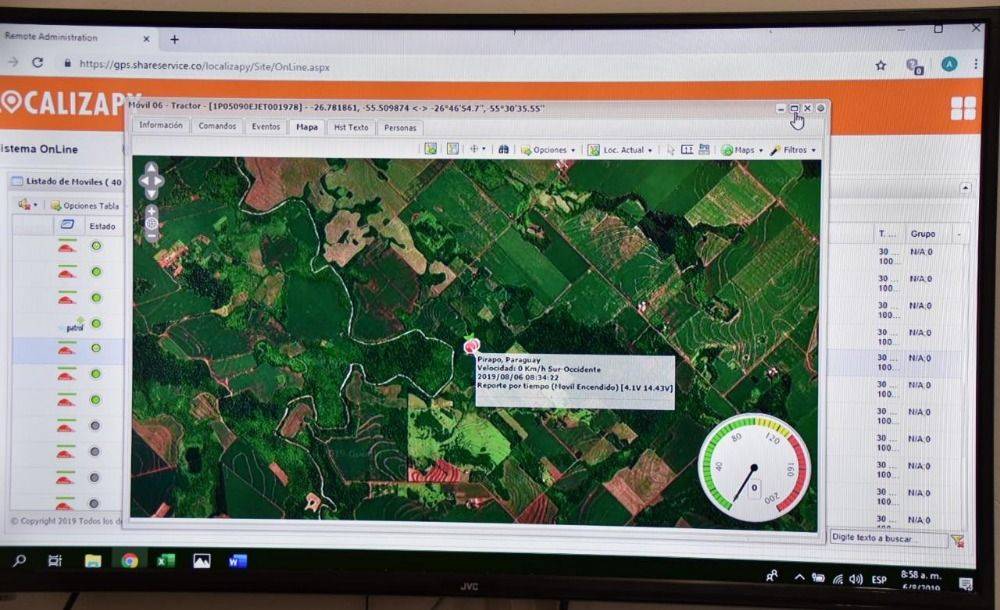Open Excel from the Windows taskbar
The height and width of the screenshot is (610, 1000).
165,561
